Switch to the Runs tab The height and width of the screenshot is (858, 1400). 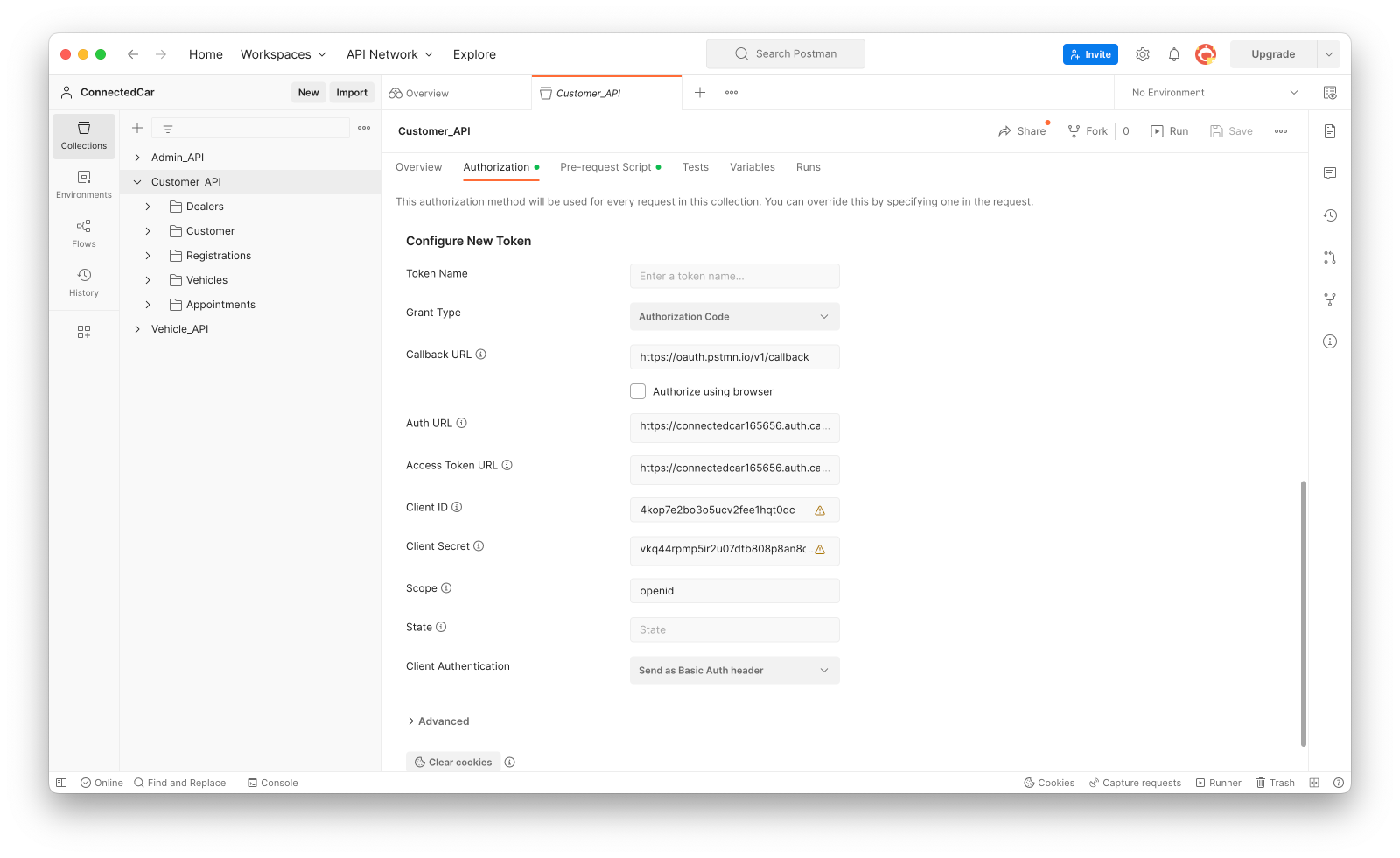point(808,167)
